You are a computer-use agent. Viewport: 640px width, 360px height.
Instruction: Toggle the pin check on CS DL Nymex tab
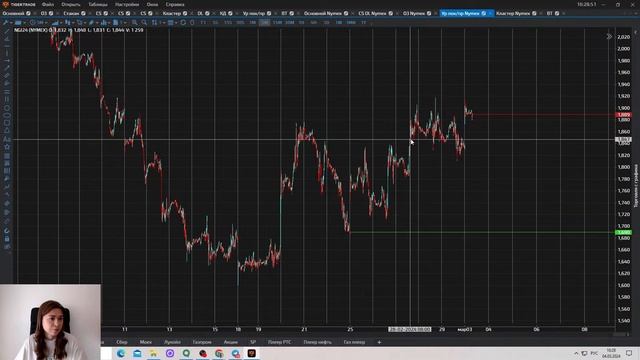point(391,13)
